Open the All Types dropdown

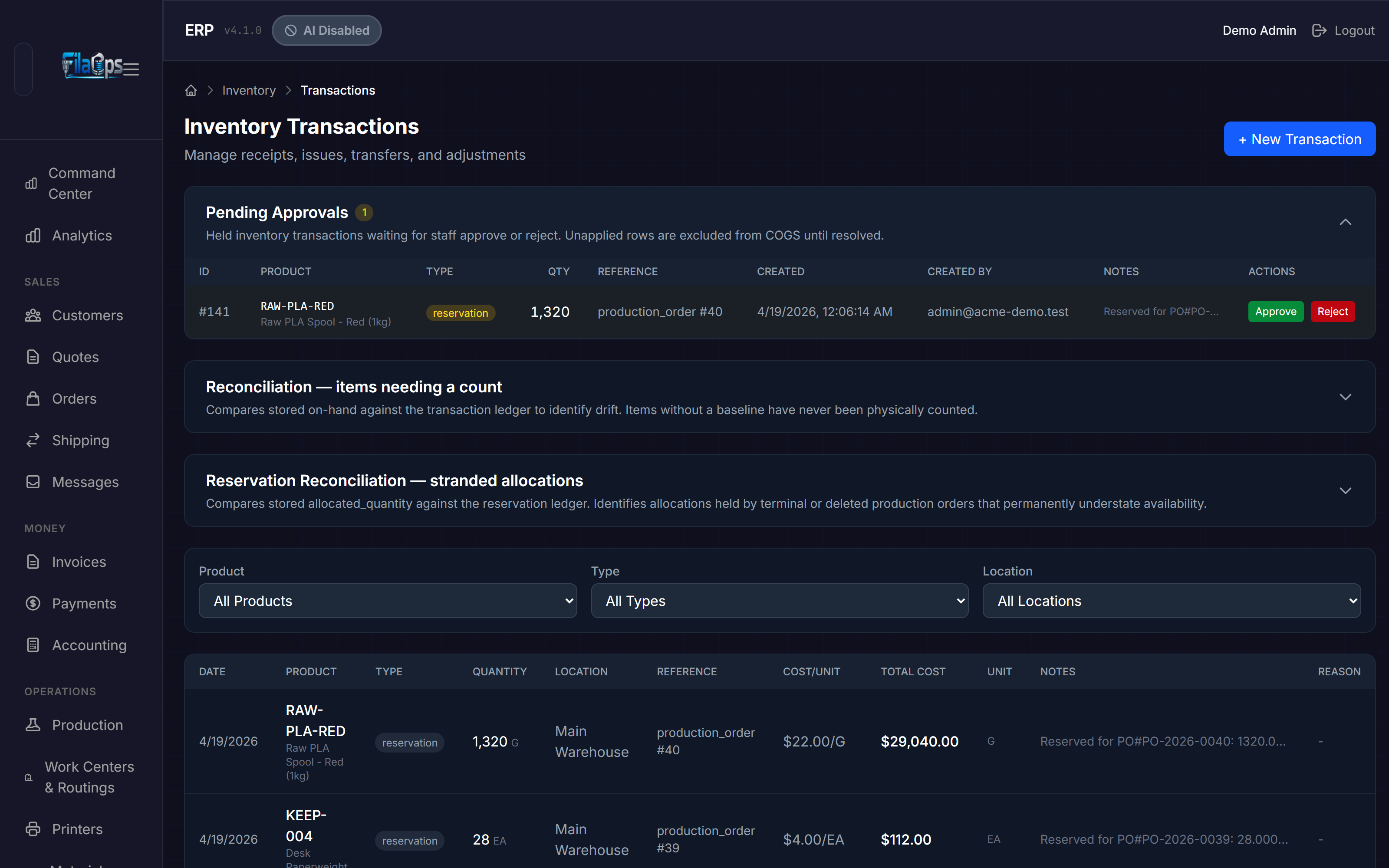click(780, 601)
